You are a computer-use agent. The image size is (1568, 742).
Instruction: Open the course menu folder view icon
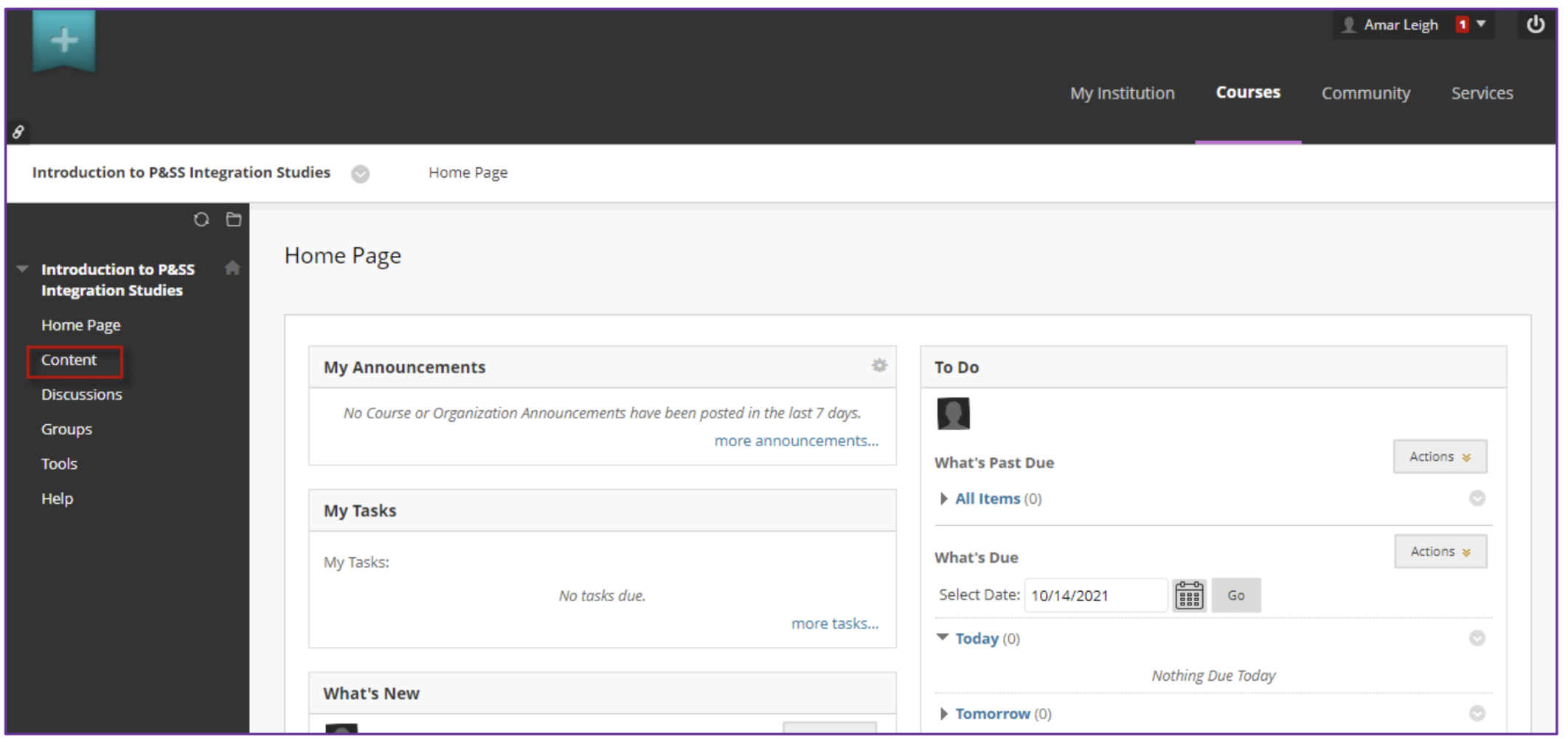pyautogui.click(x=234, y=220)
